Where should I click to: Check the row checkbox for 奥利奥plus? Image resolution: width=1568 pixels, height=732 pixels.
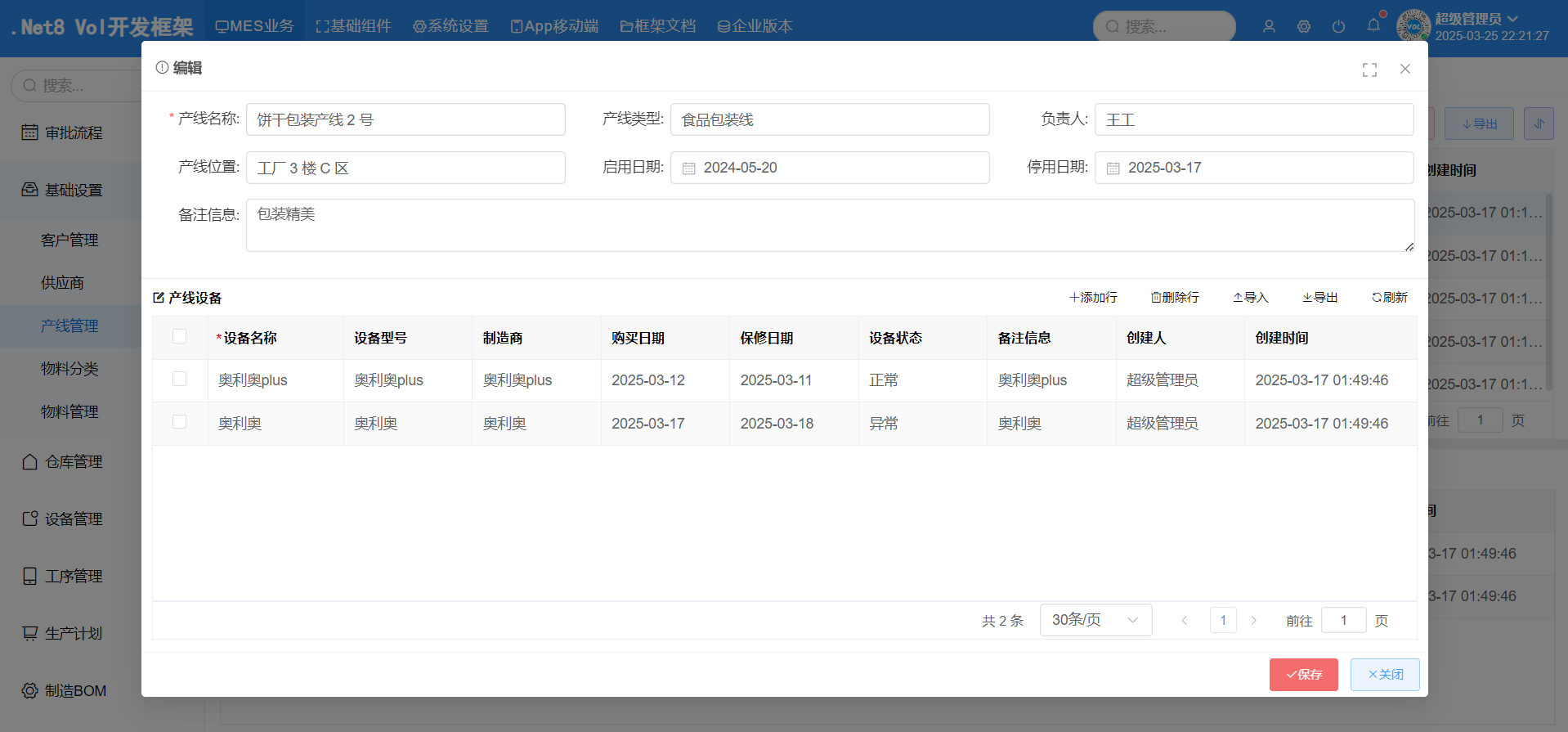click(180, 379)
